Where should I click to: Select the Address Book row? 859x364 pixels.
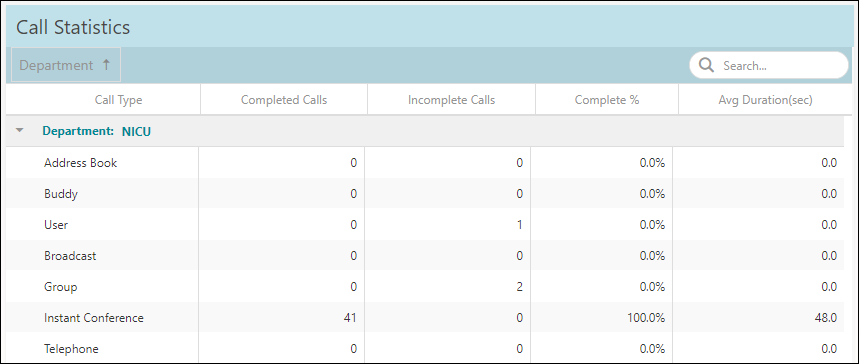pos(425,163)
